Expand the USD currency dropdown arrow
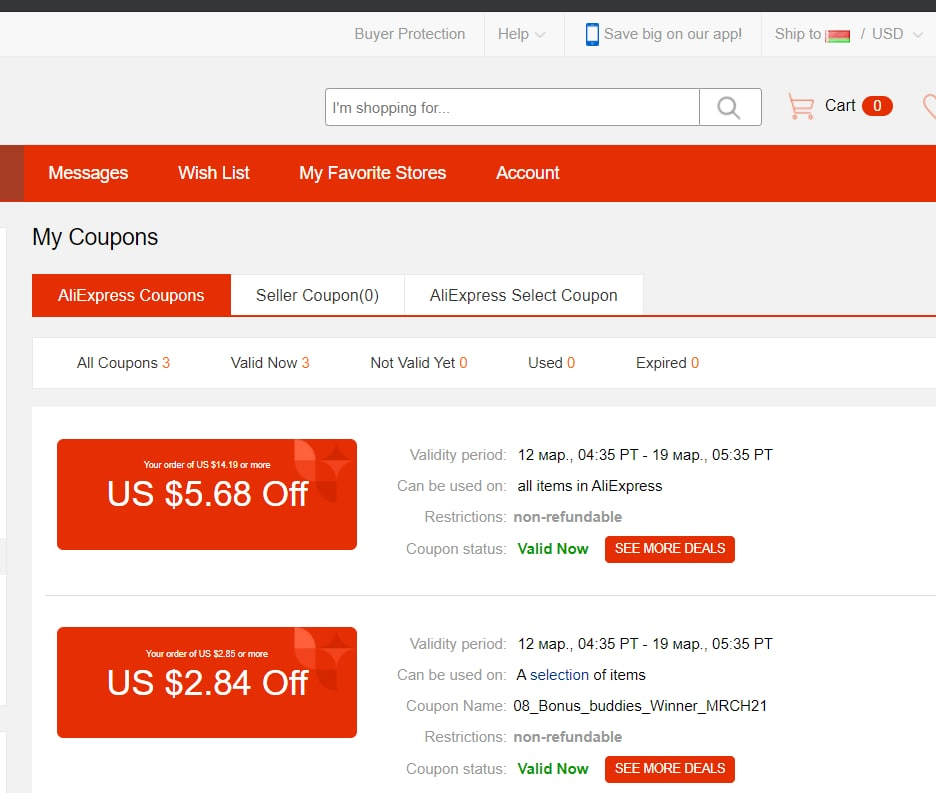The image size is (936, 793). [x=917, y=35]
